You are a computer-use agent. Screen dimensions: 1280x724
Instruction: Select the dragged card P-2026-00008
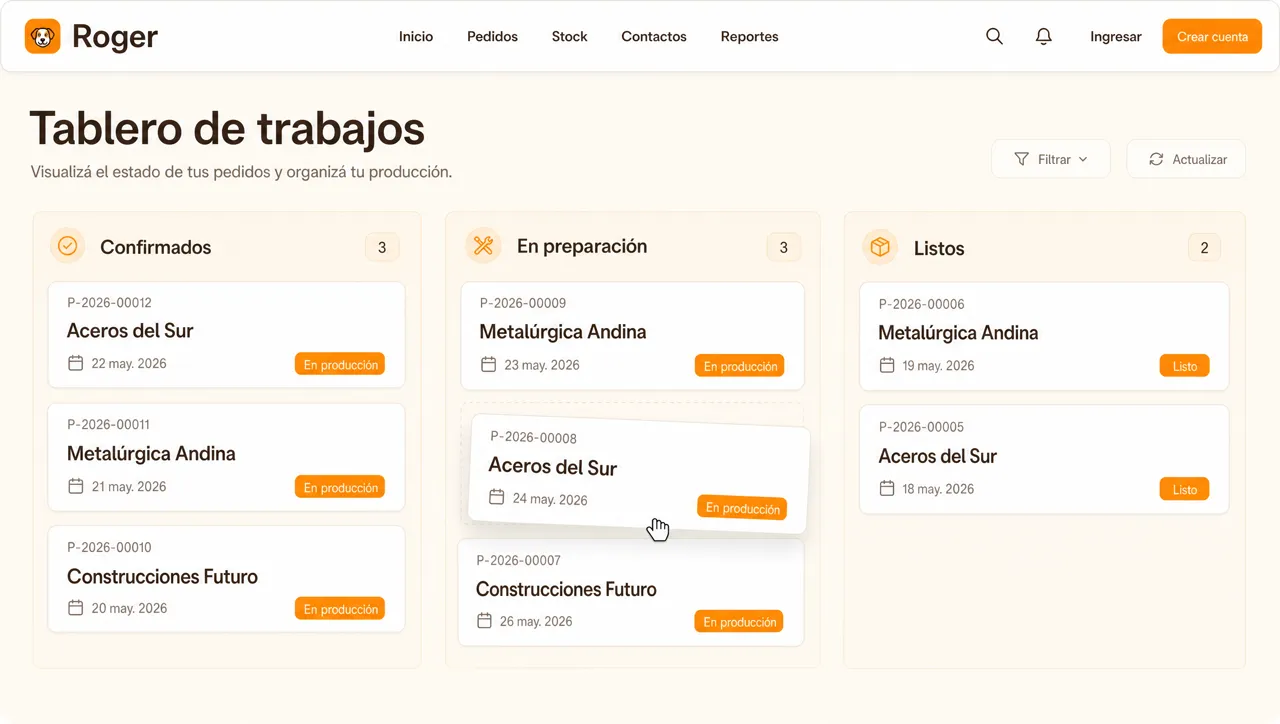click(639, 474)
